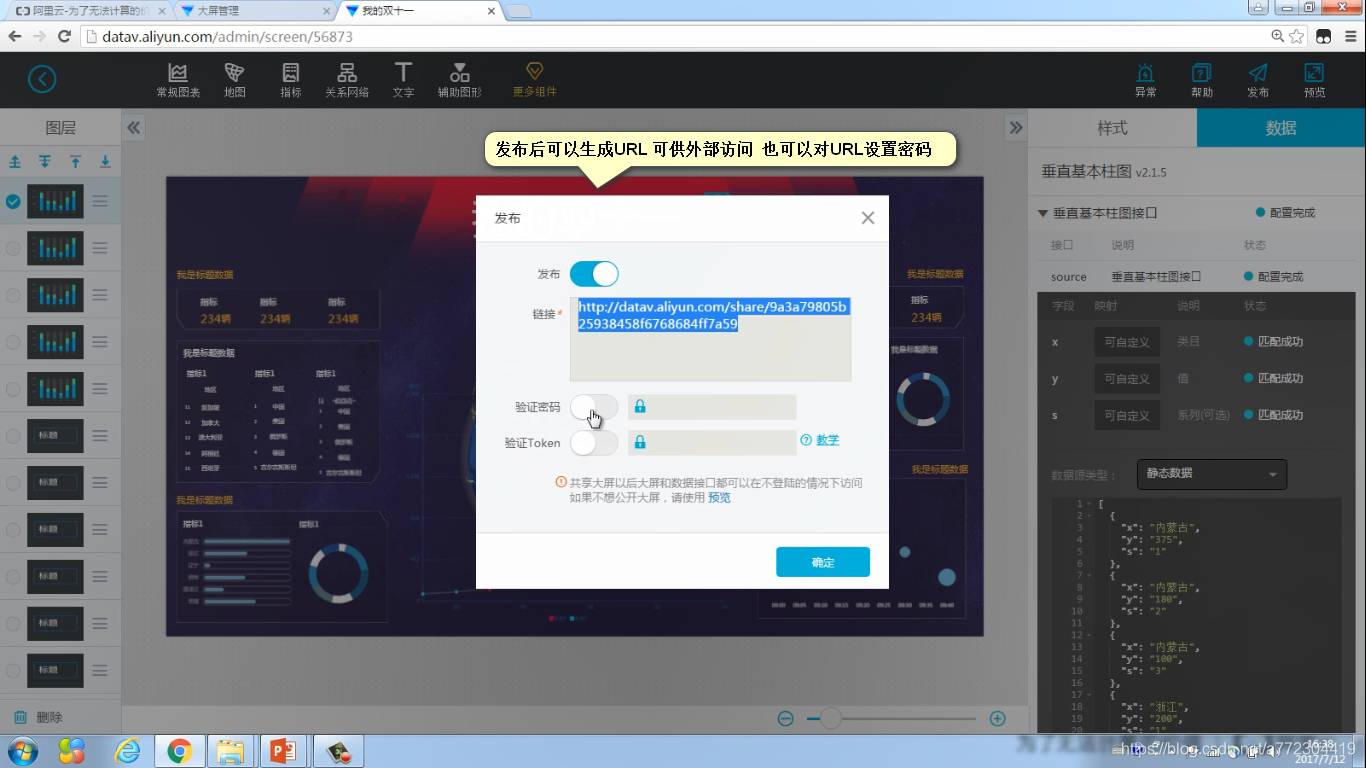Image resolution: width=1366 pixels, height=768 pixels.
Task: Toggle the 发布 publish switch off
Action: click(594, 274)
